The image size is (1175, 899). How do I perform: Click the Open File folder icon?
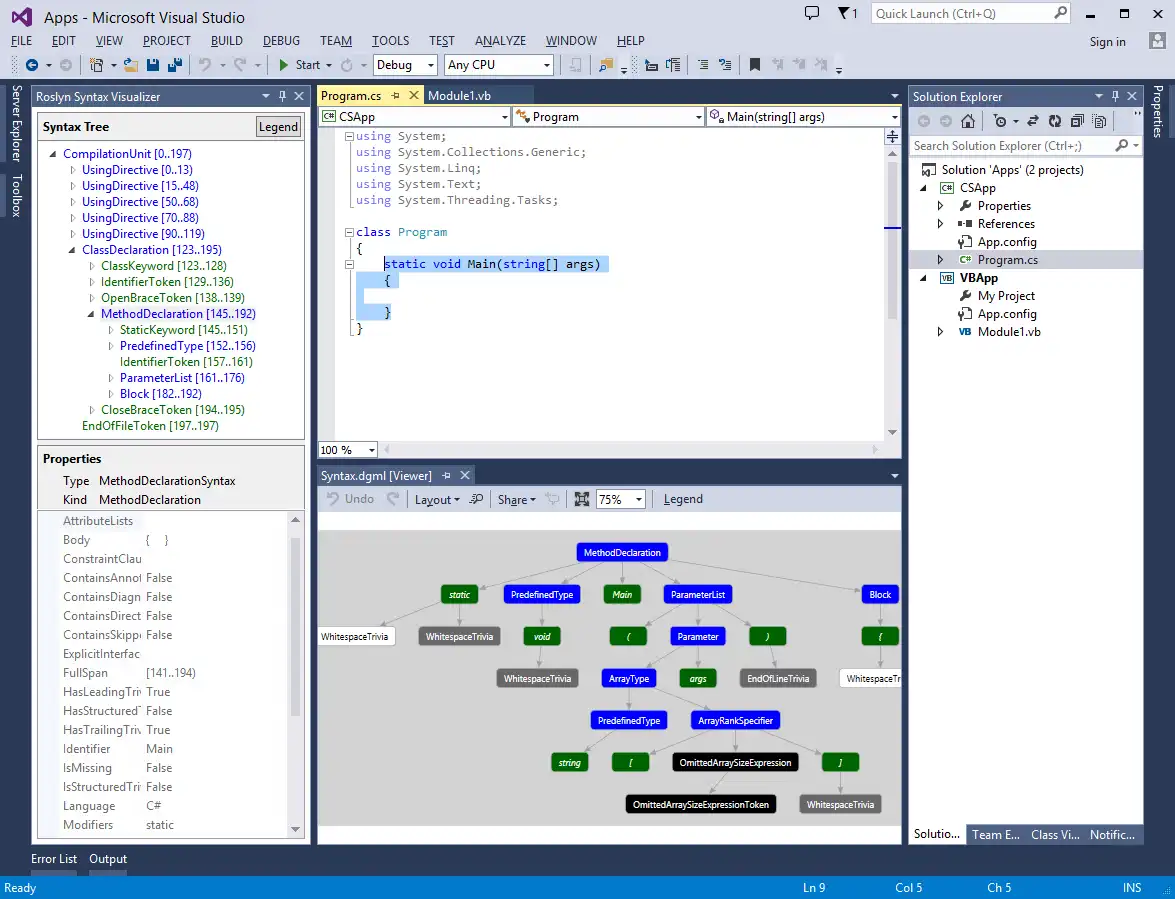pos(131,65)
